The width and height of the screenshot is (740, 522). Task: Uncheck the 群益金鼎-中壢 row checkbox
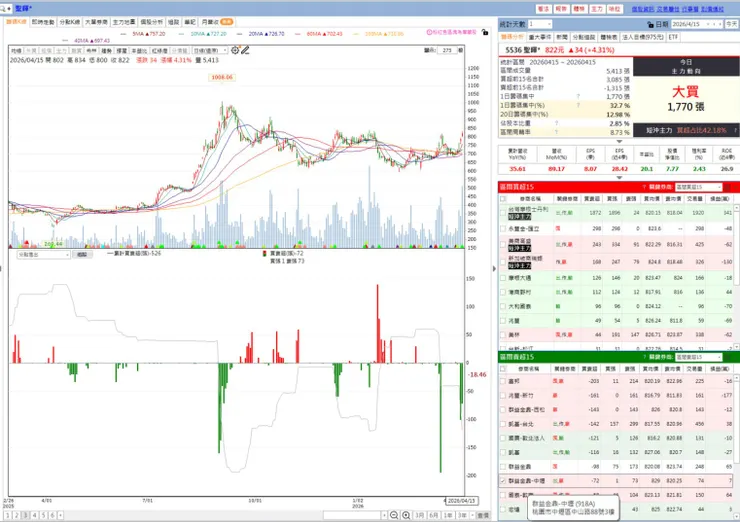tap(503, 481)
